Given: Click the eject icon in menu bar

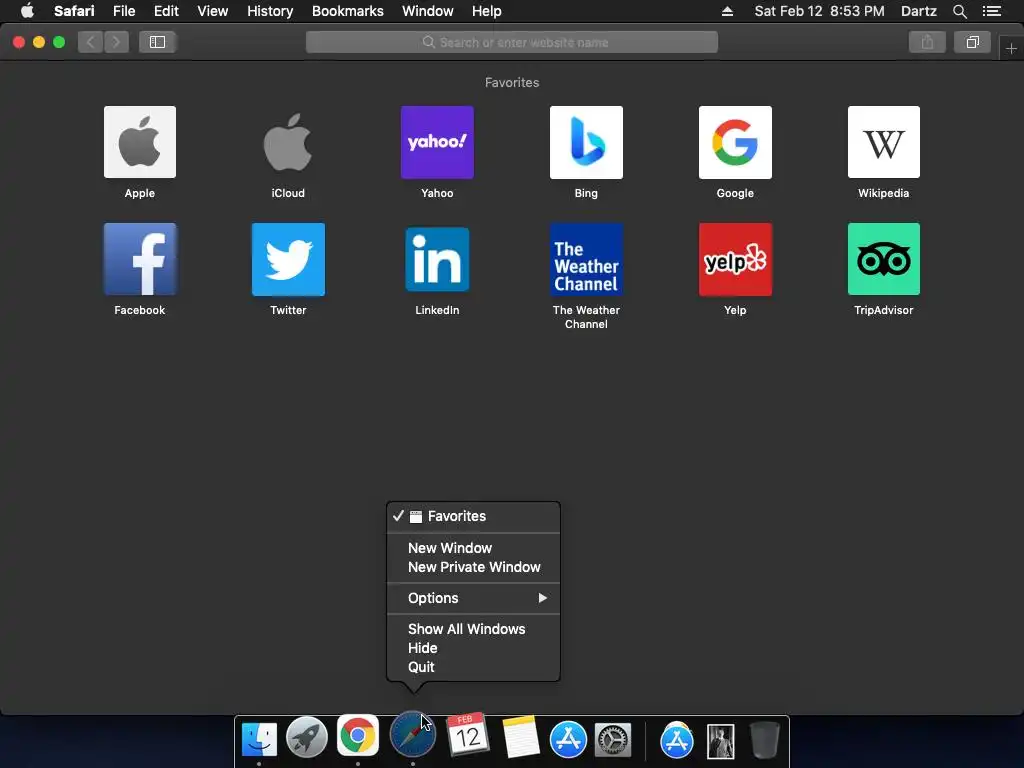Looking at the screenshot, I should [x=727, y=11].
